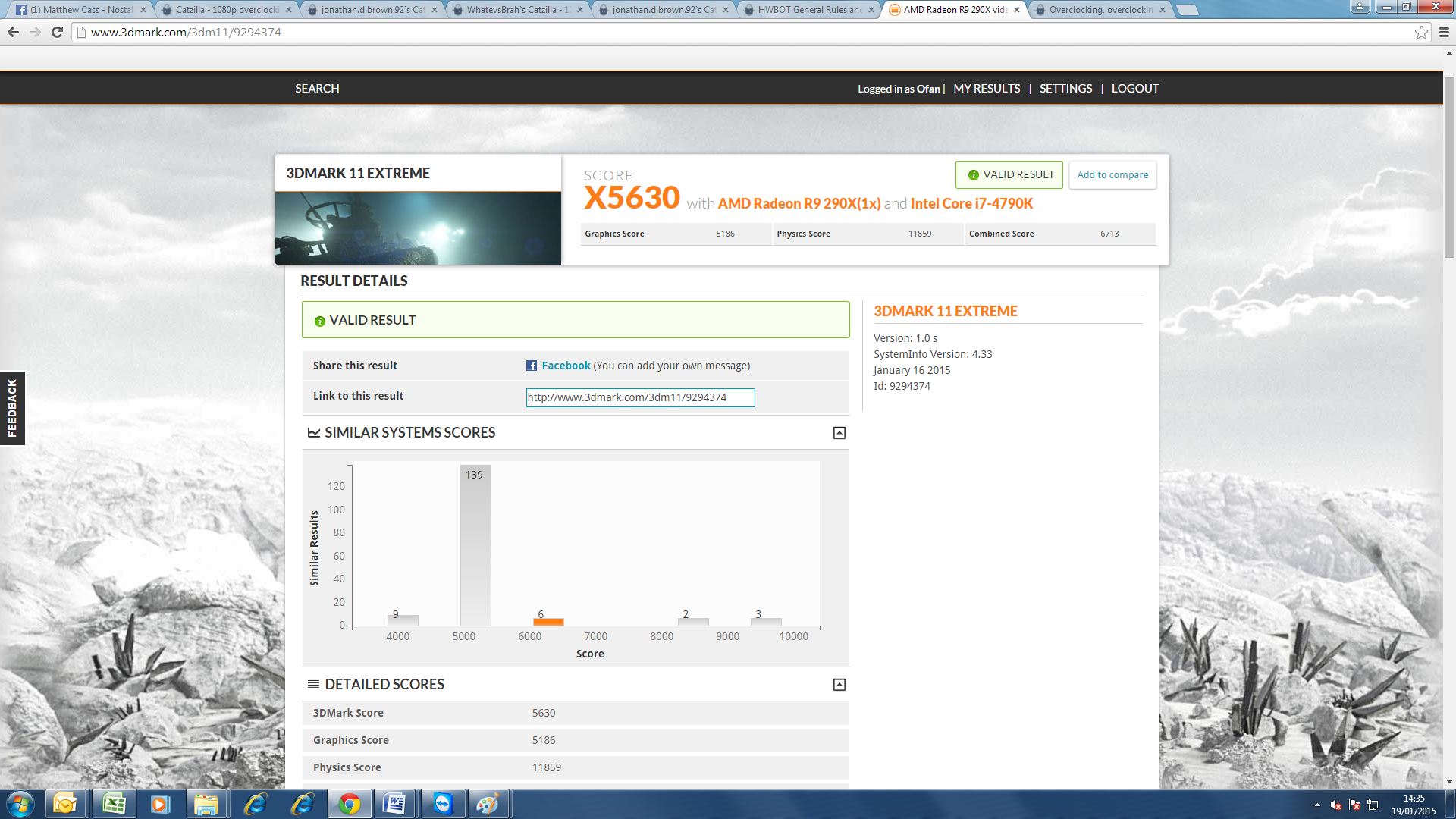
Task: Reload the 3DMark result page
Action: click(x=57, y=32)
